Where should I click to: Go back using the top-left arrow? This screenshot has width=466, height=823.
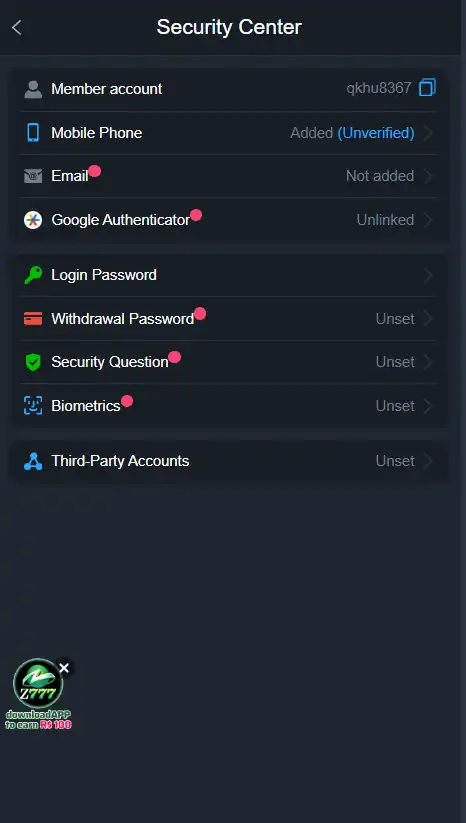(17, 27)
